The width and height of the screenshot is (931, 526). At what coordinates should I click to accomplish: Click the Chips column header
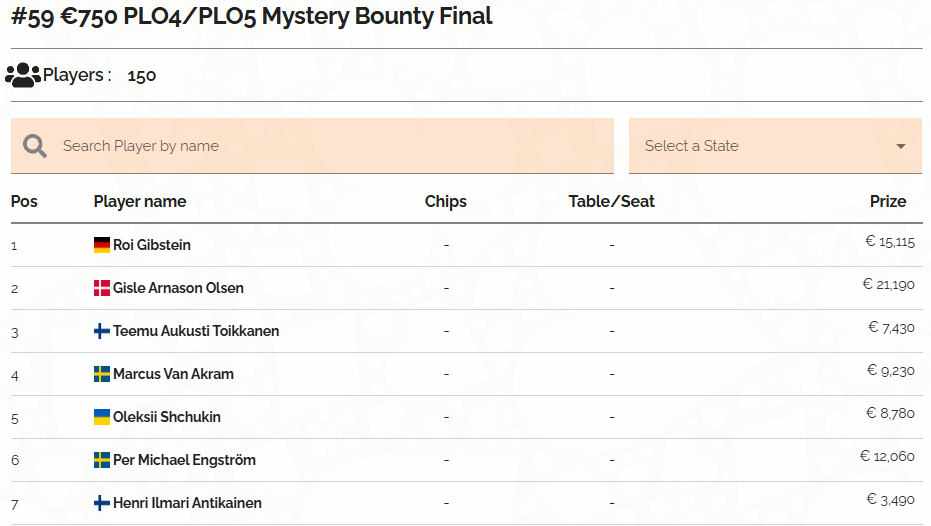[x=446, y=202]
